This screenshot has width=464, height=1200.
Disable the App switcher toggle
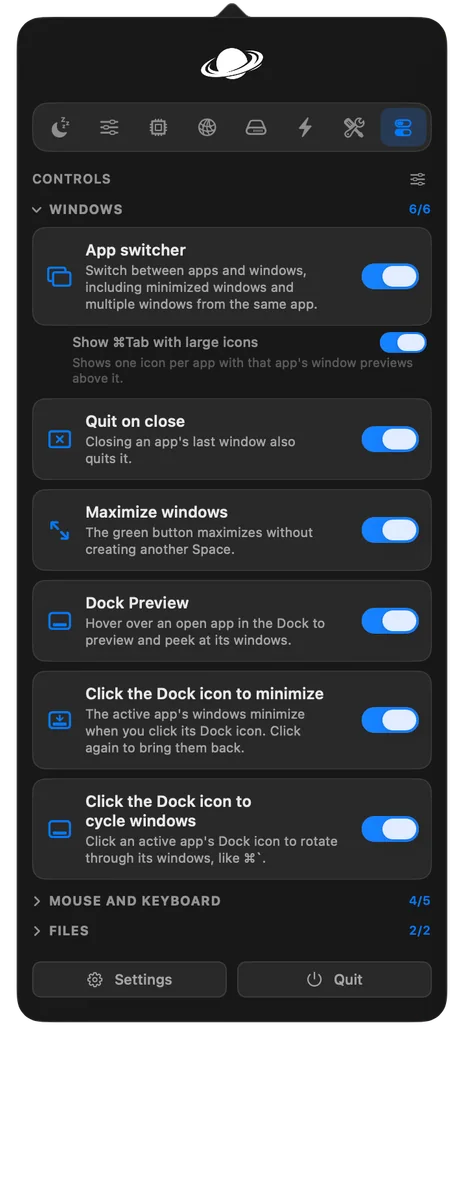(x=390, y=277)
